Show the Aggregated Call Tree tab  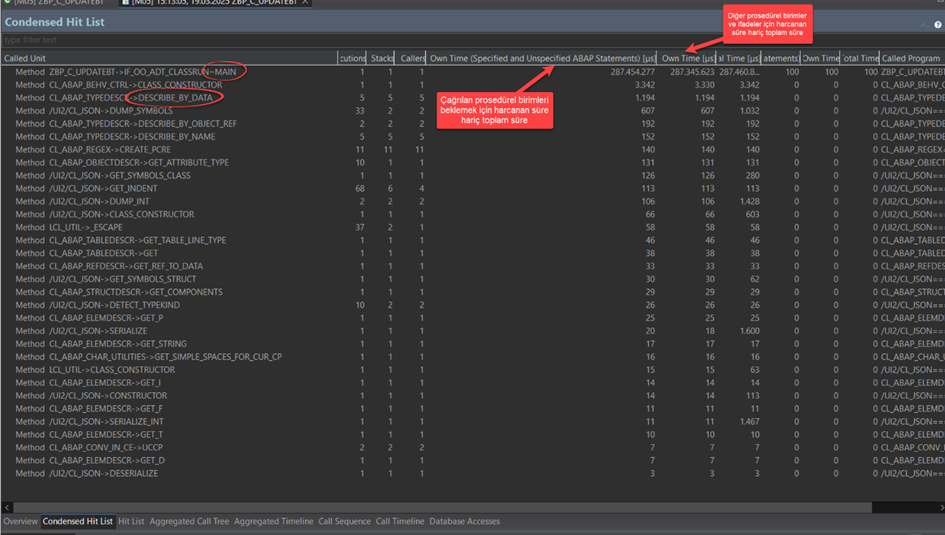[189, 521]
